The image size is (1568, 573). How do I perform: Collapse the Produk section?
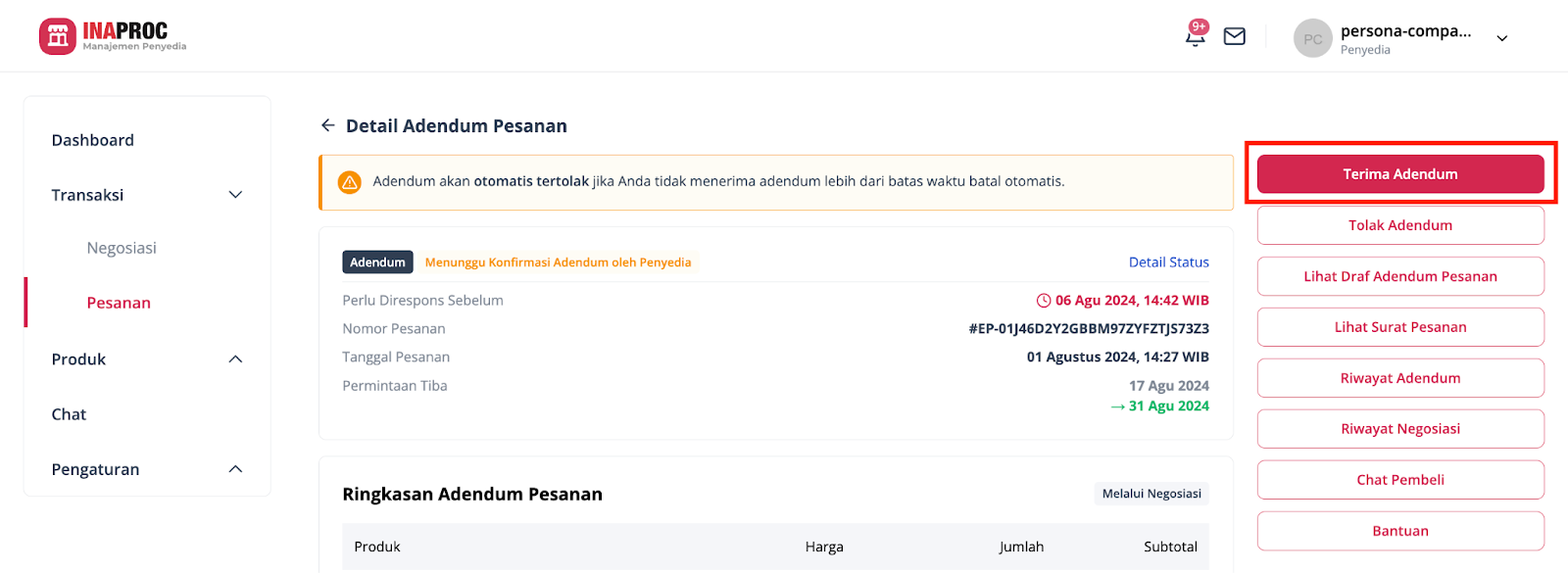pos(235,358)
